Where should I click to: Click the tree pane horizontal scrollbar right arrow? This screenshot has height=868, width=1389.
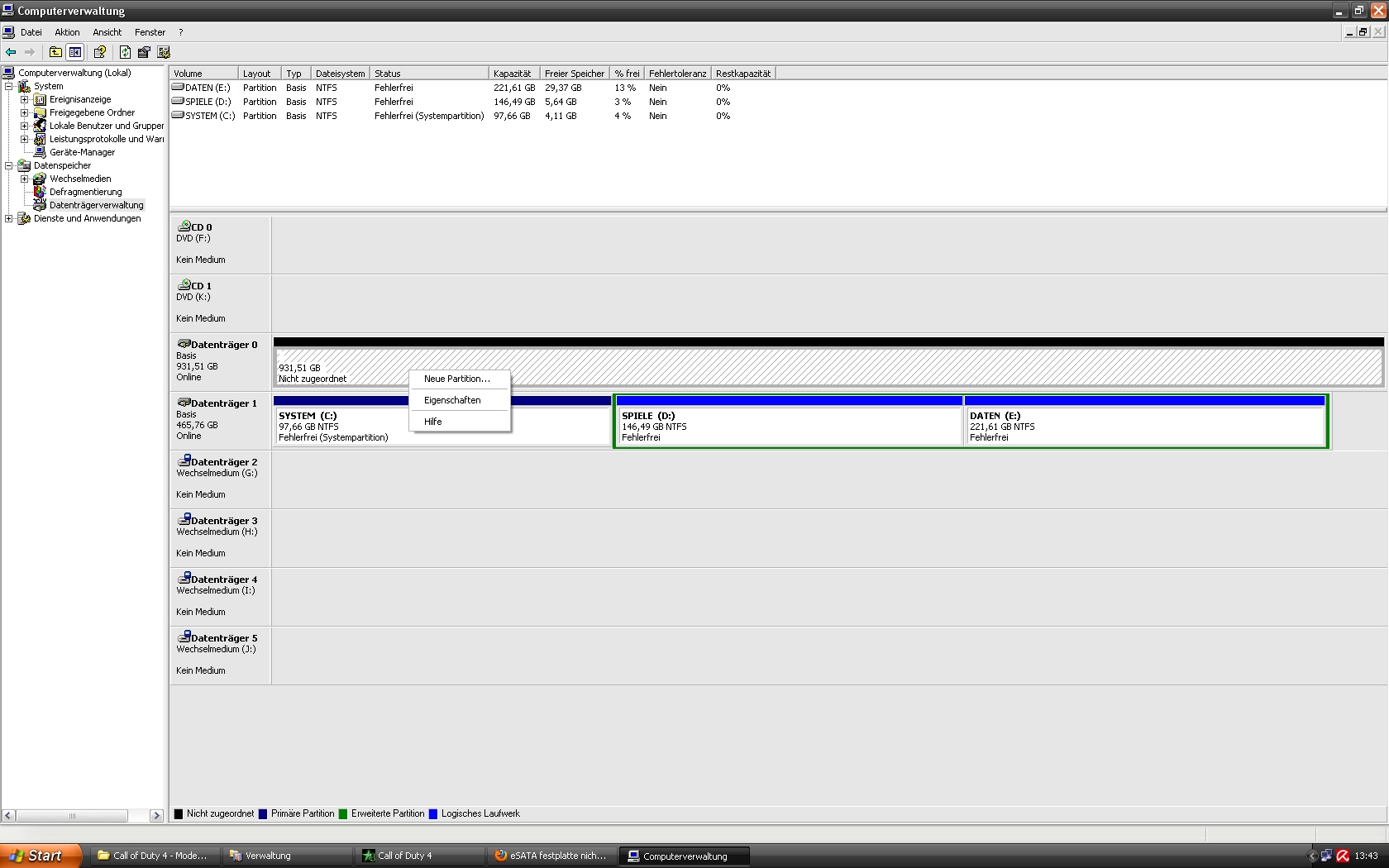156,816
